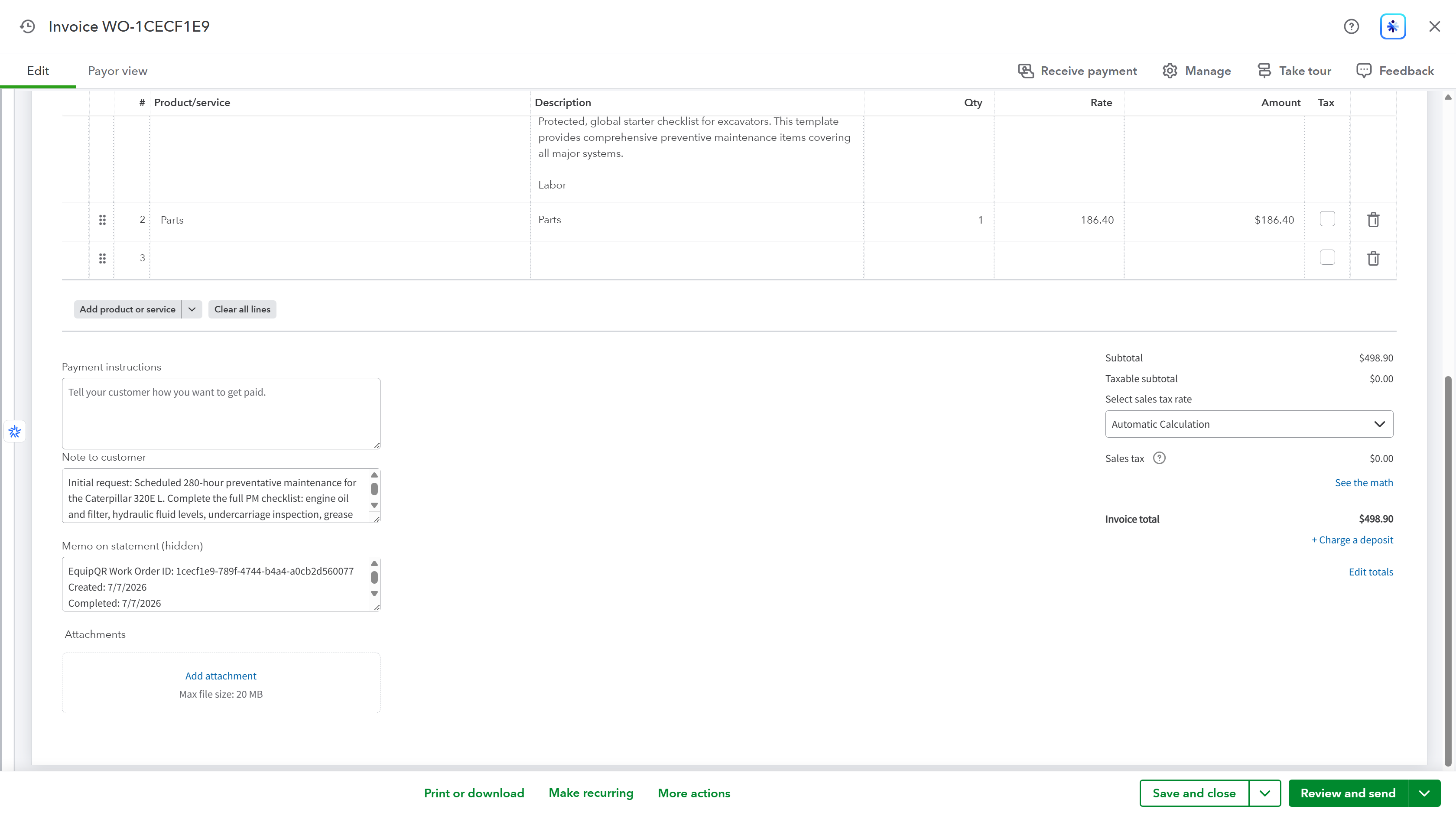This screenshot has width=1456, height=819.
Task: Click quantity 1 in Parts line
Action: [x=929, y=221]
